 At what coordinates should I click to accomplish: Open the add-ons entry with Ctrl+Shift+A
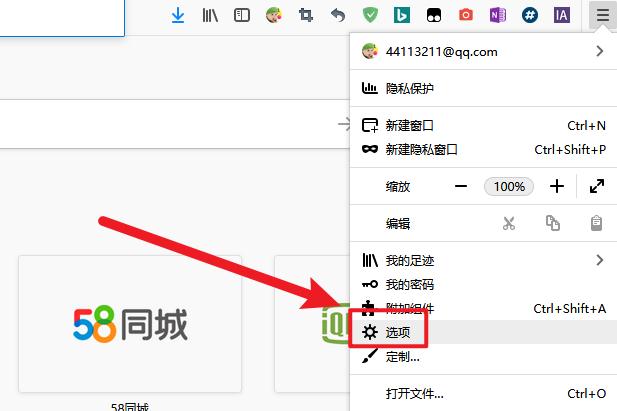pos(483,308)
